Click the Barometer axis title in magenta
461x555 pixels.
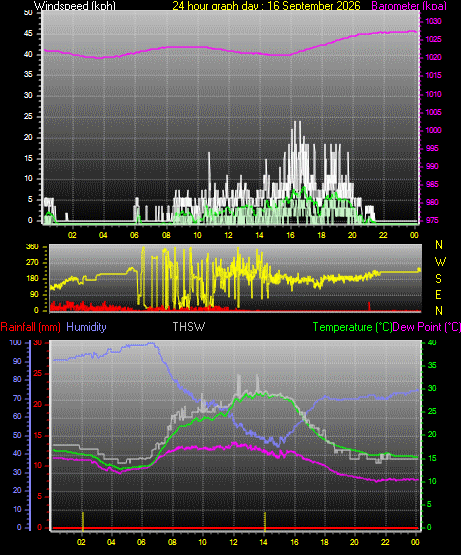[x=409, y=5]
